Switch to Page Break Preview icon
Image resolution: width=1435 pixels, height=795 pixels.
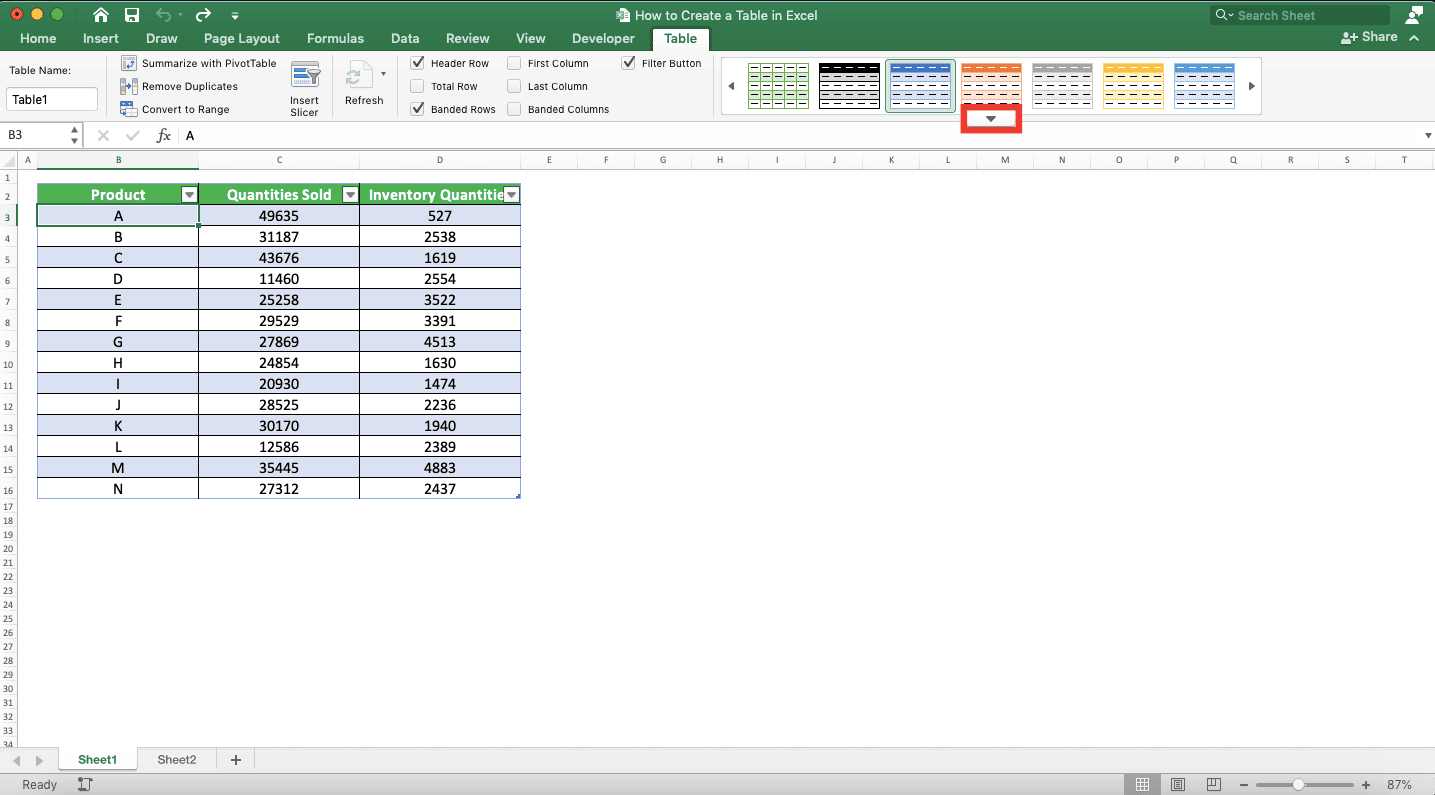[x=1213, y=785]
